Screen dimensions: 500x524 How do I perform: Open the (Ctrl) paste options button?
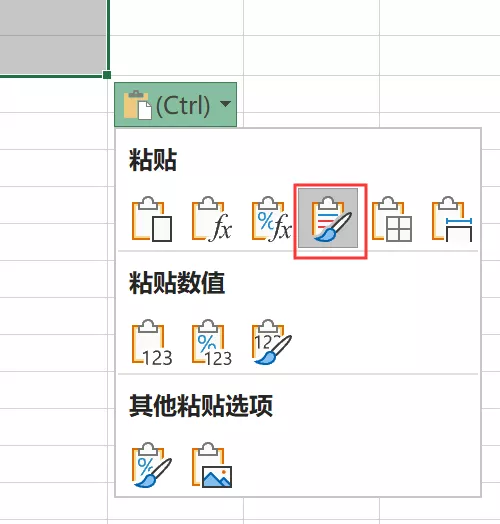pos(175,105)
